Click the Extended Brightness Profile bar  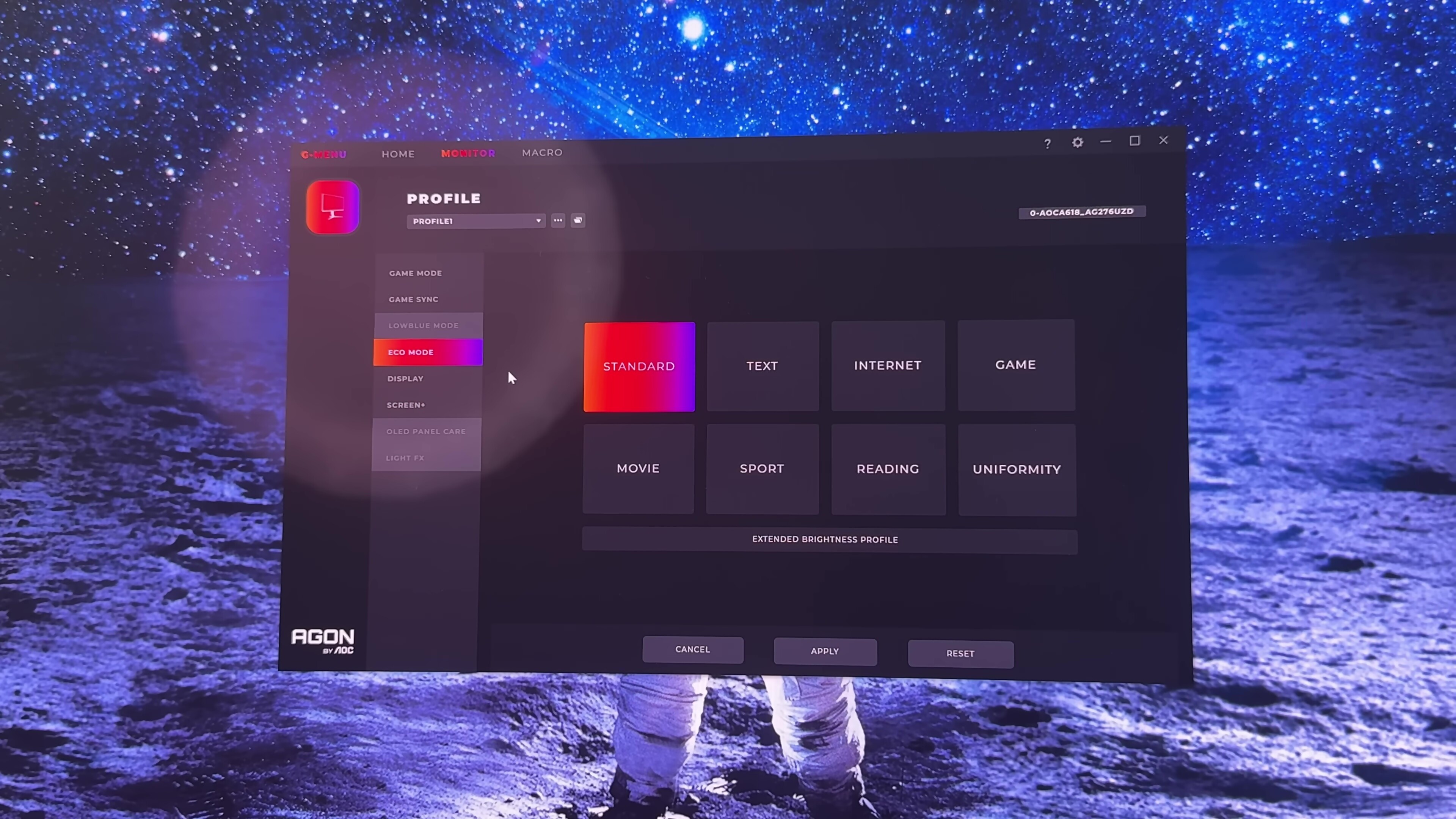click(x=825, y=540)
